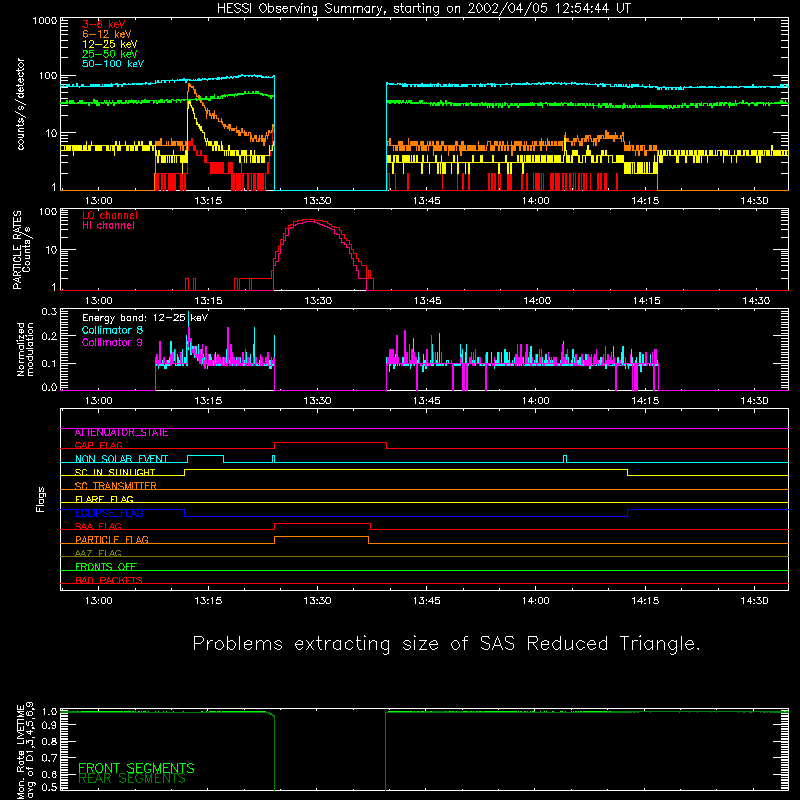Select the Collimator 9 legend entry
Image resolution: width=800 pixels, height=800 pixels.
tap(112, 342)
